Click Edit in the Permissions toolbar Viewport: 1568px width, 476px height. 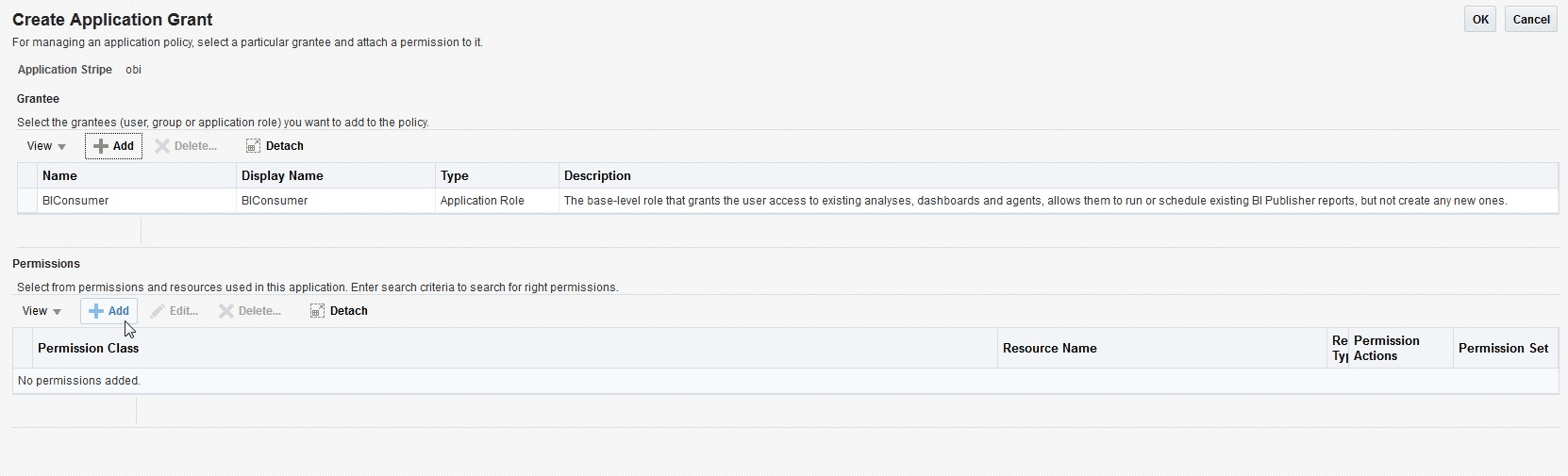[175, 311]
